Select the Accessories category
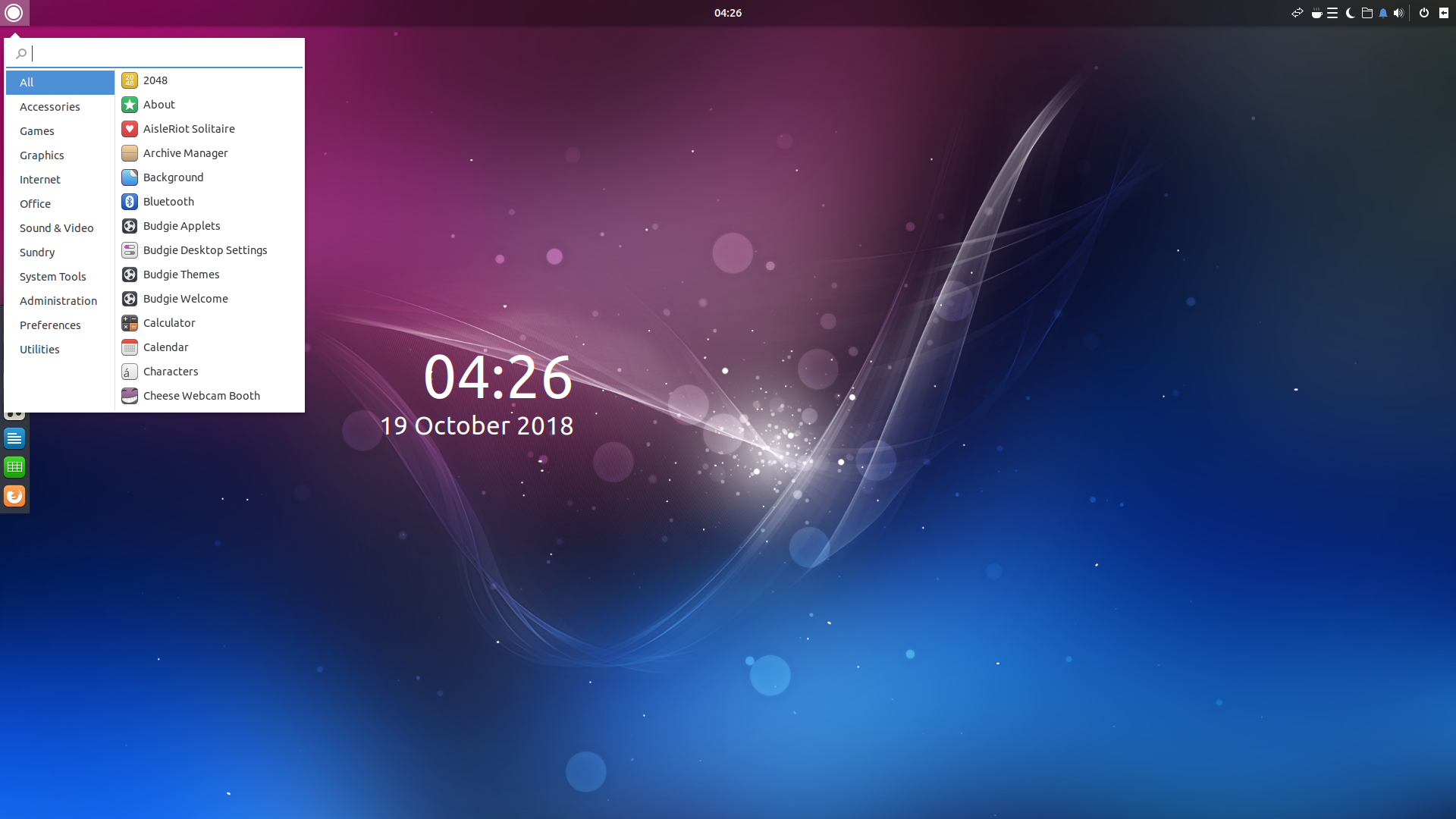This screenshot has width=1456, height=819. coord(60,106)
